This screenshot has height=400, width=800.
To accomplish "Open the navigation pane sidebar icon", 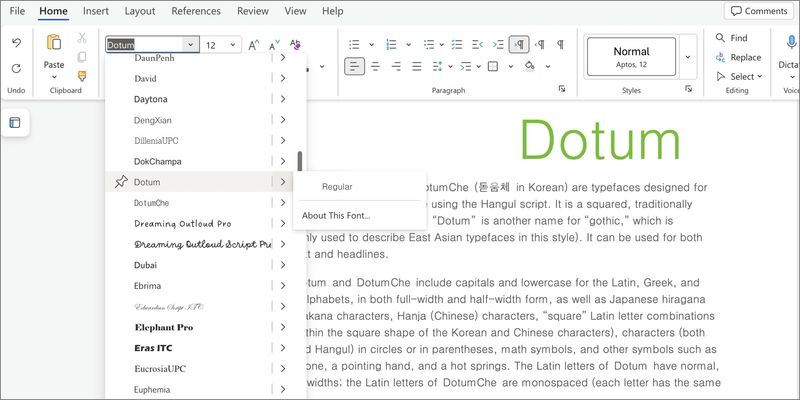I will click(15, 123).
